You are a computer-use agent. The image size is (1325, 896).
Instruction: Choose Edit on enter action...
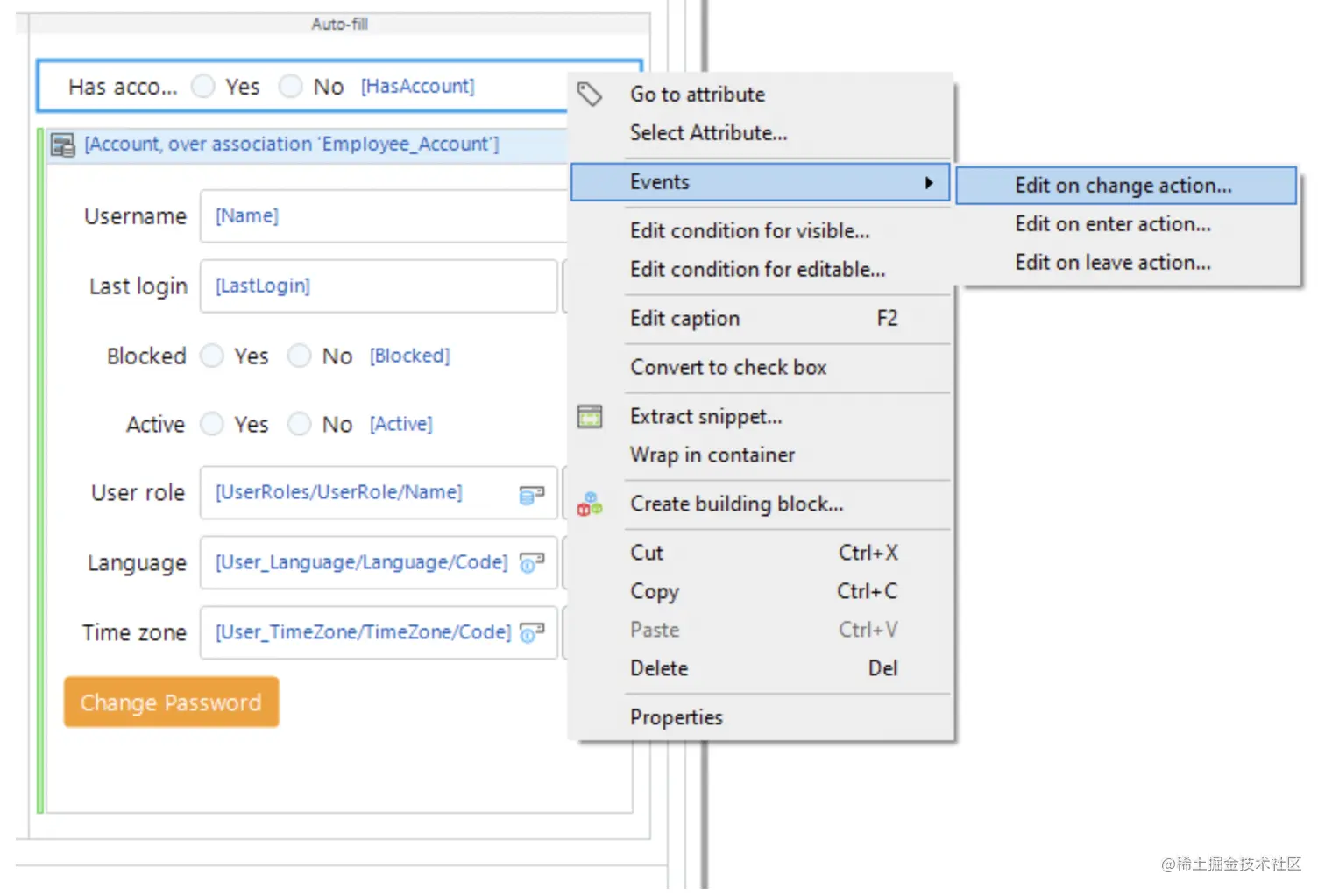[x=1125, y=224]
